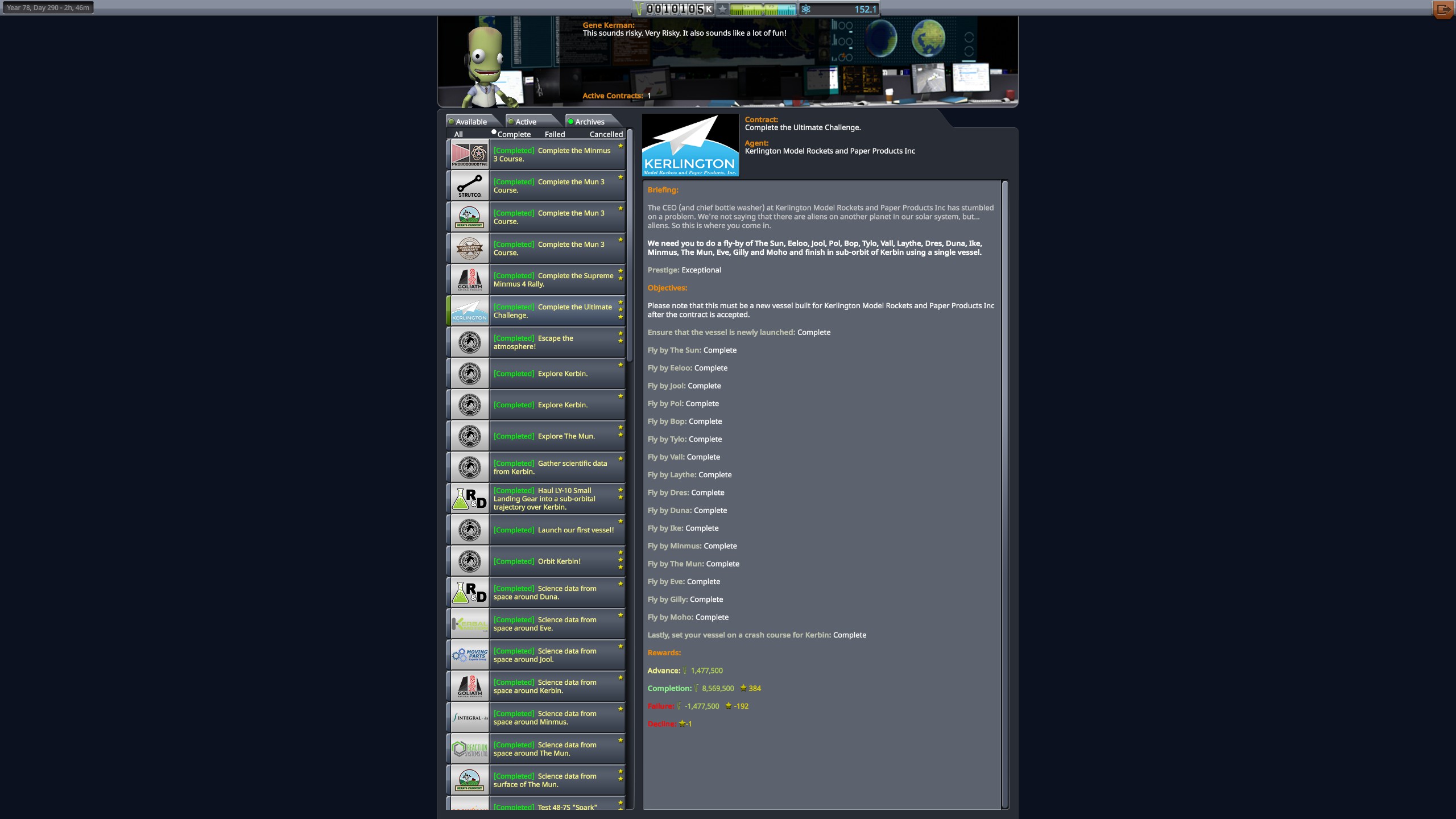
Task: Select Complete the Minmus 3 Course contract
Action: [x=536, y=155]
